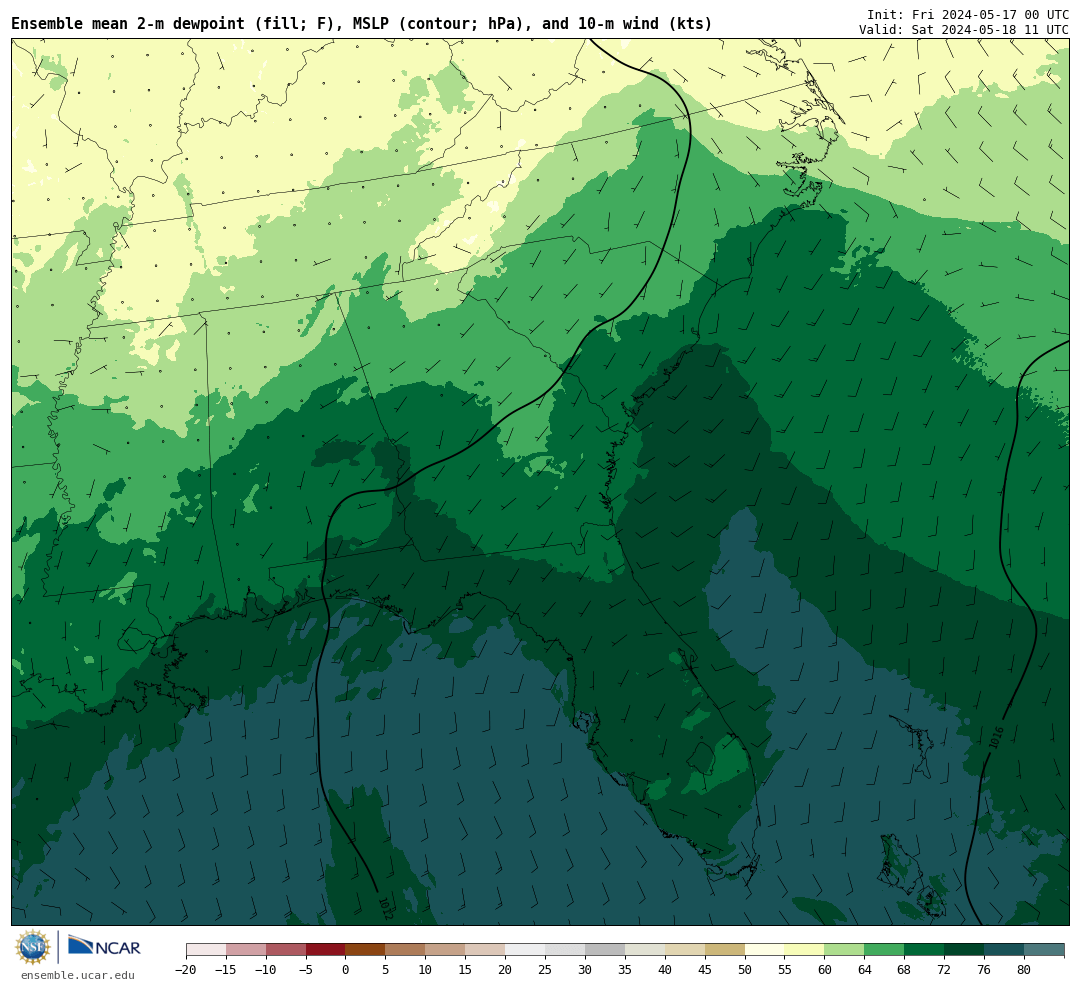Pick the khaki swatch between 45 and 50
The width and height of the screenshot is (1080, 988).
click(725, 950)
